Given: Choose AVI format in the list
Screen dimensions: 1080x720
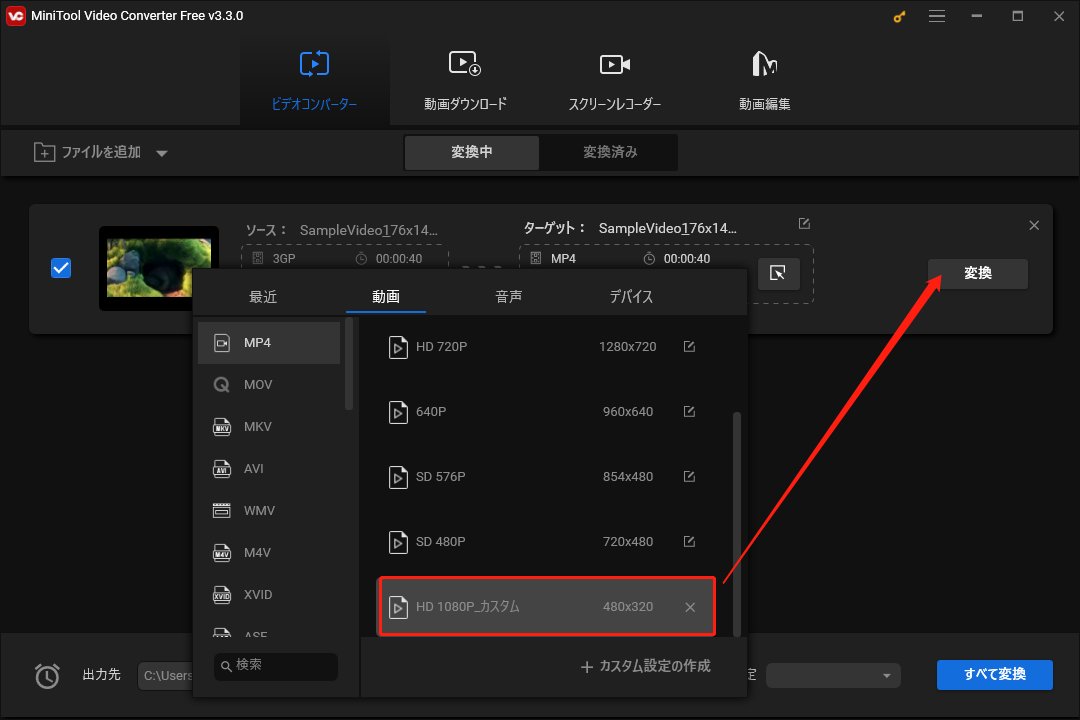Looking at the screenshot, I should click(269, 469).
